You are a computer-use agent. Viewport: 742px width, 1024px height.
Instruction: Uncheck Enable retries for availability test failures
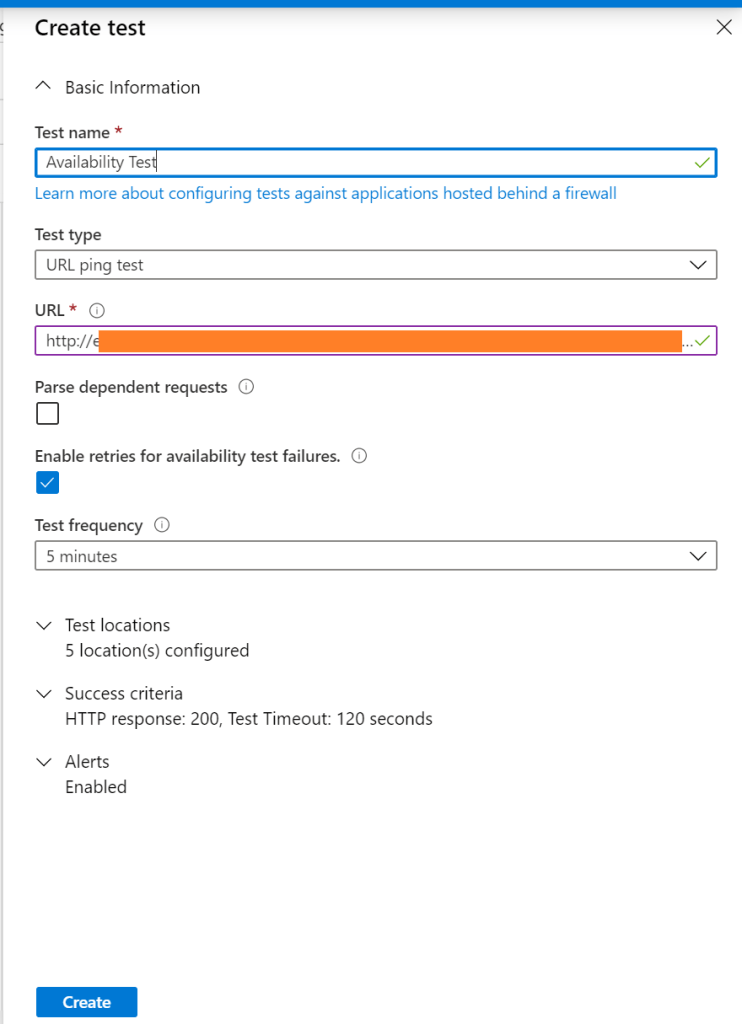[47, 483]
